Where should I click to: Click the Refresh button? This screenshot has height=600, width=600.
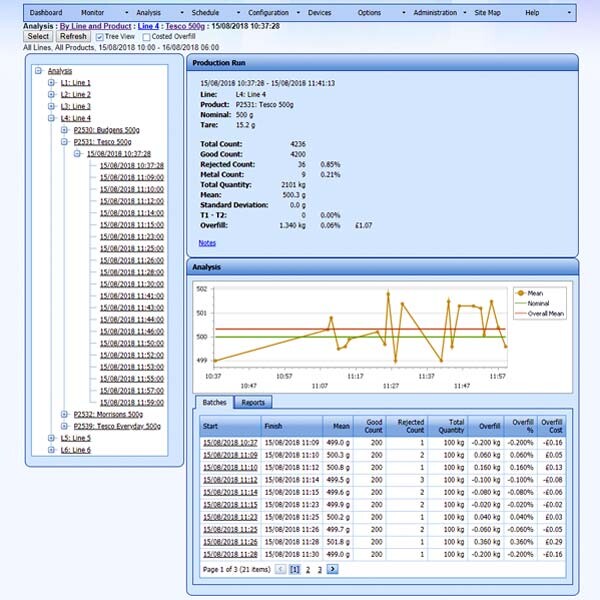73,36
